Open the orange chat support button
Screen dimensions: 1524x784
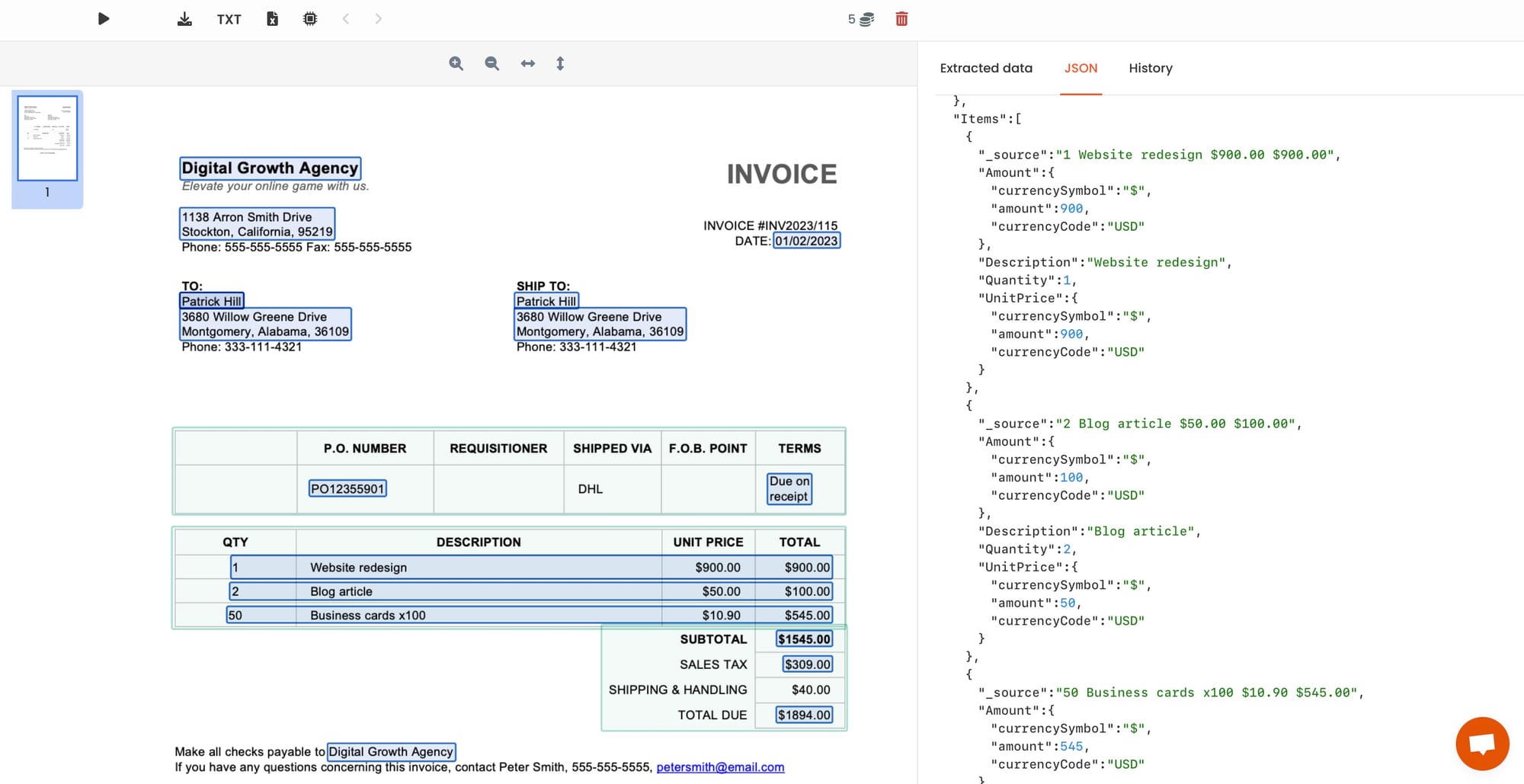click(1482, 744)
